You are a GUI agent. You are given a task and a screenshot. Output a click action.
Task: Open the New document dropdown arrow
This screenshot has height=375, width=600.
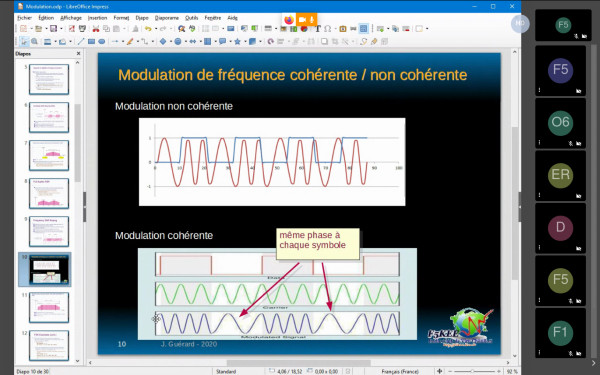click(31, 29)
